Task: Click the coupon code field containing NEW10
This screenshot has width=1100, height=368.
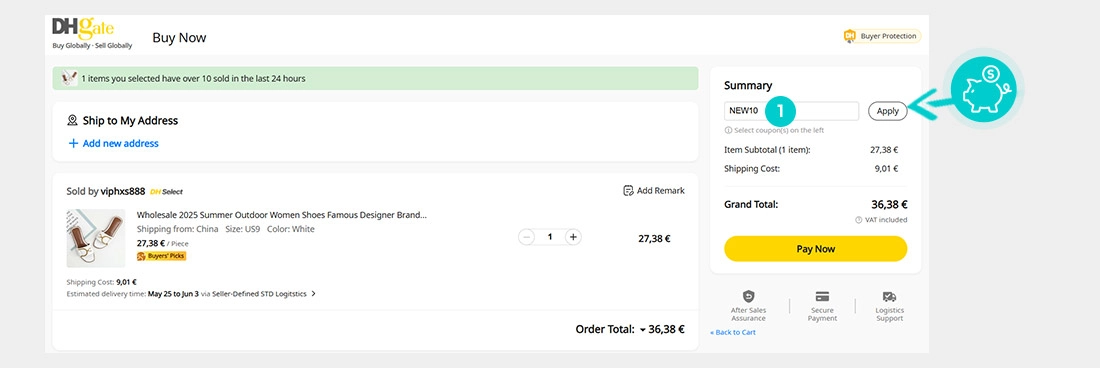Action: point(791,111)
